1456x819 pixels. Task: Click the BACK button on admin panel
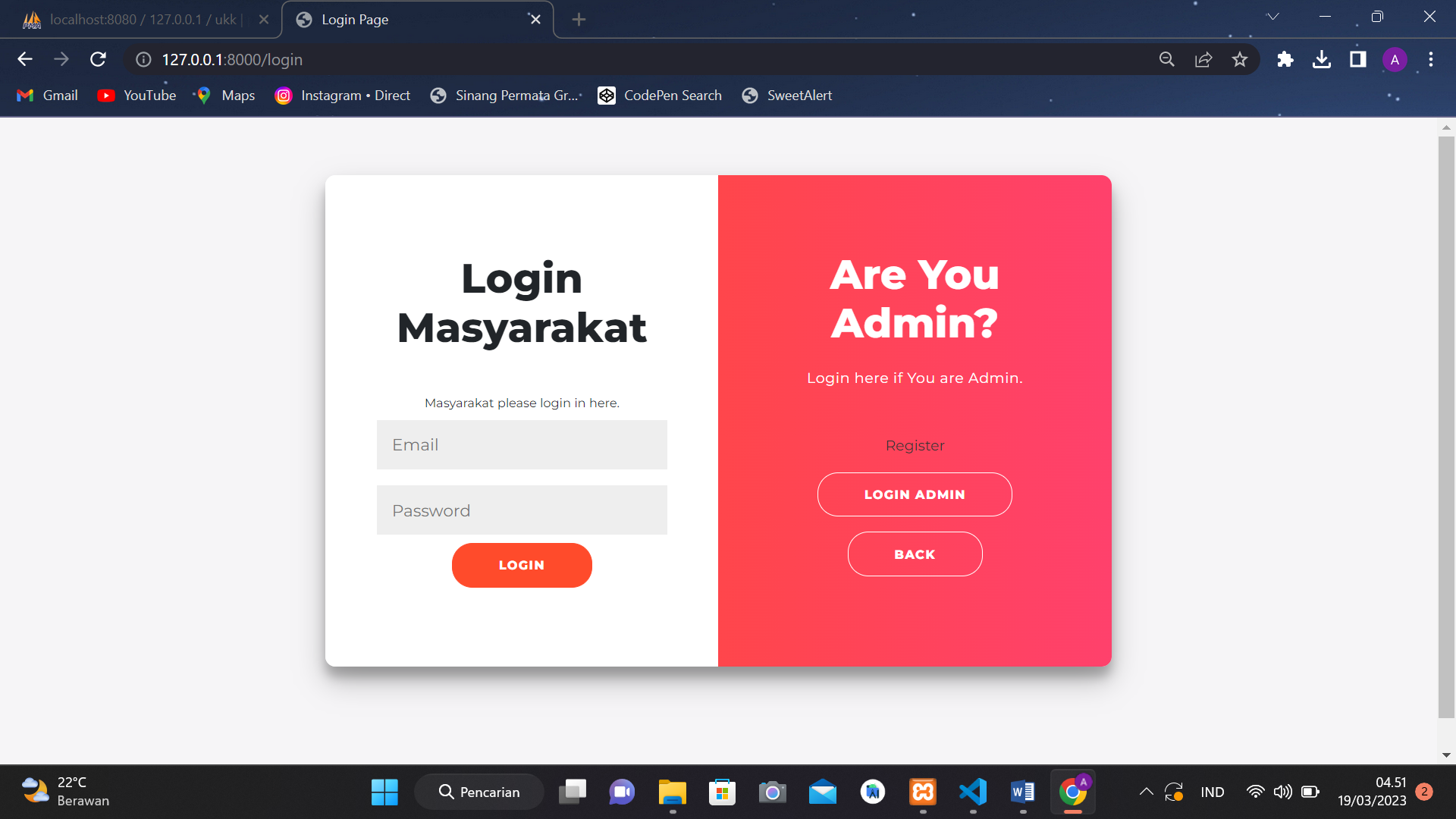pos(914,554)
